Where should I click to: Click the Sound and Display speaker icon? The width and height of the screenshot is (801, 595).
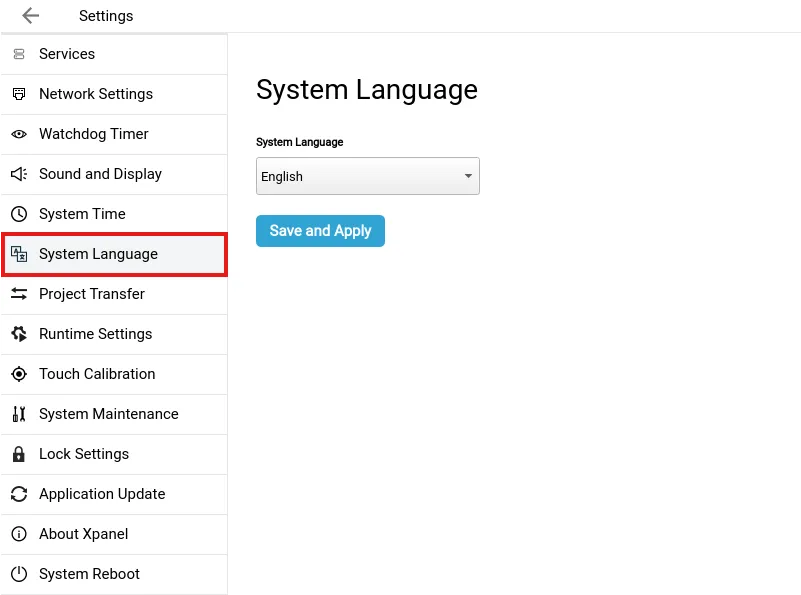(x=18, y=174)
